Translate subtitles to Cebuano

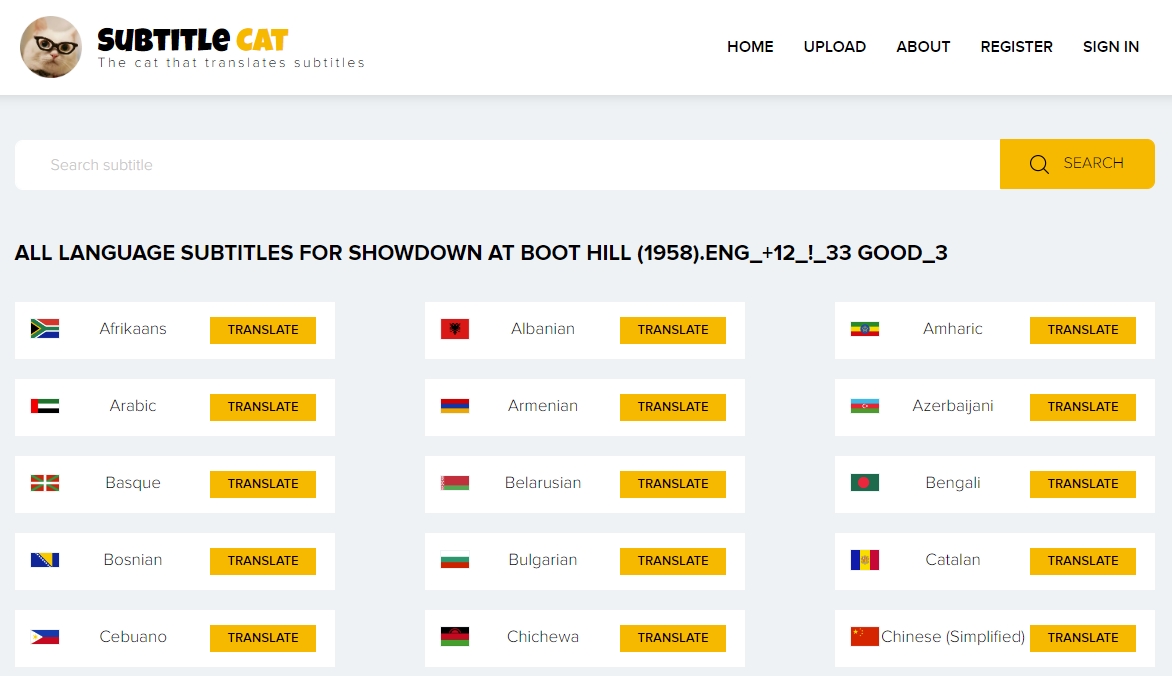pos(263,639)
